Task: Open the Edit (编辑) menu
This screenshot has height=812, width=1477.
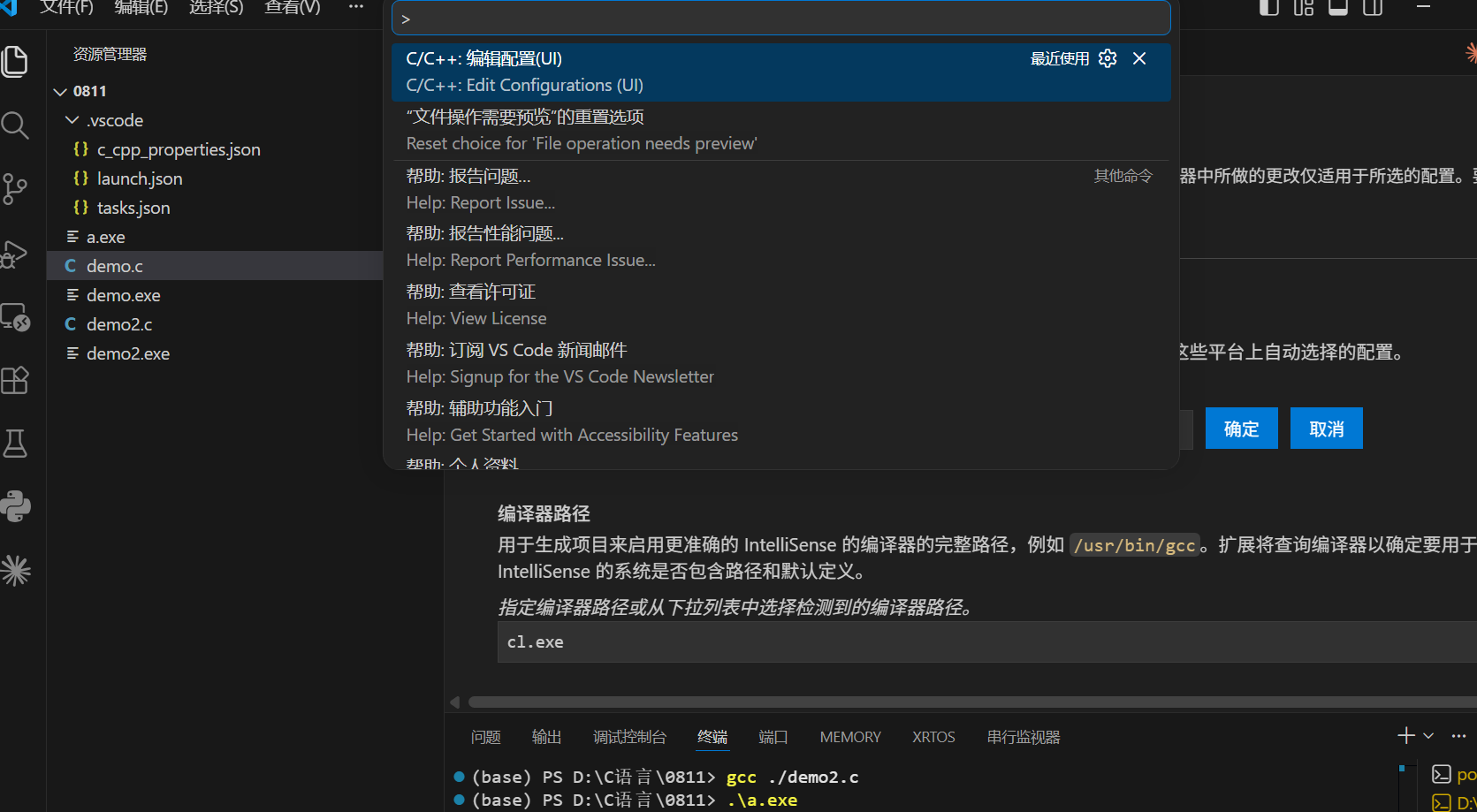Action: pyautogui.click(x=141, y=8)
